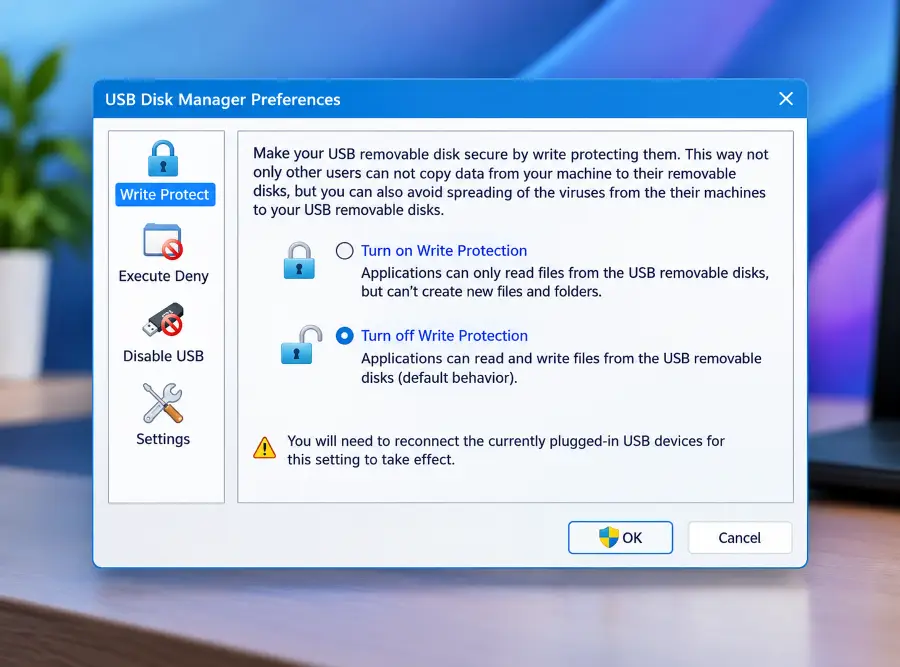900x667 pixels.
Task: Switch to the Execute Deny section label
Action: tap(164, 276)
